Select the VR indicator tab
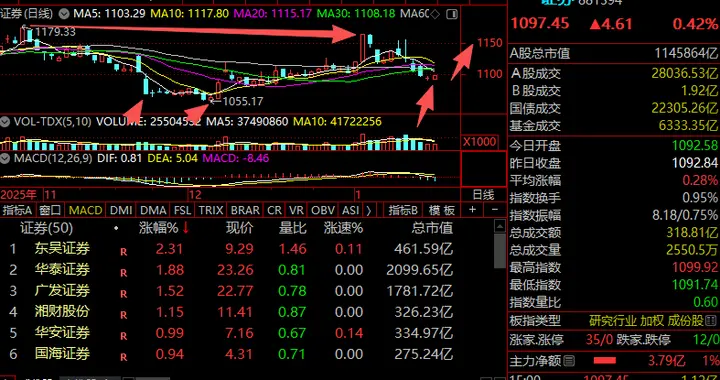Screen dimensions: 720x380 pyautogui.click(x=296, y=210)
